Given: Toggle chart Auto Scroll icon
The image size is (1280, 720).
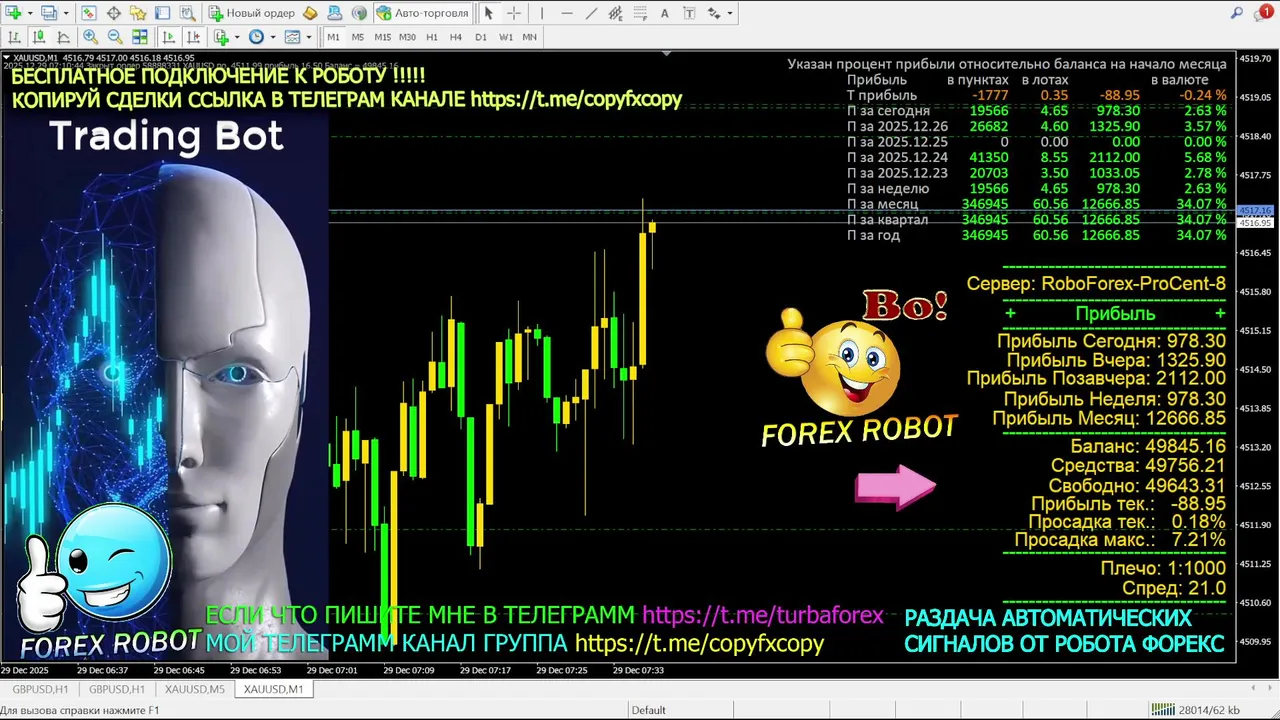Looking at the screenshot, I should coord(168,37).
